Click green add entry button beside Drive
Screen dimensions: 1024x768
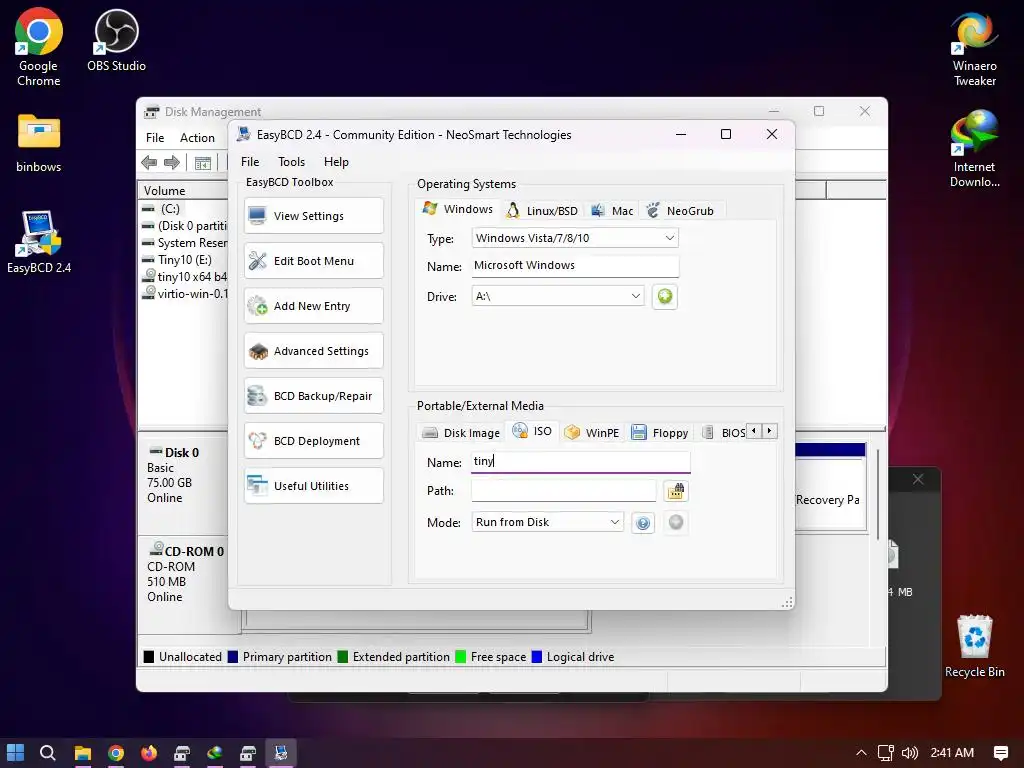pyautogui.click(x=664, y=296)
